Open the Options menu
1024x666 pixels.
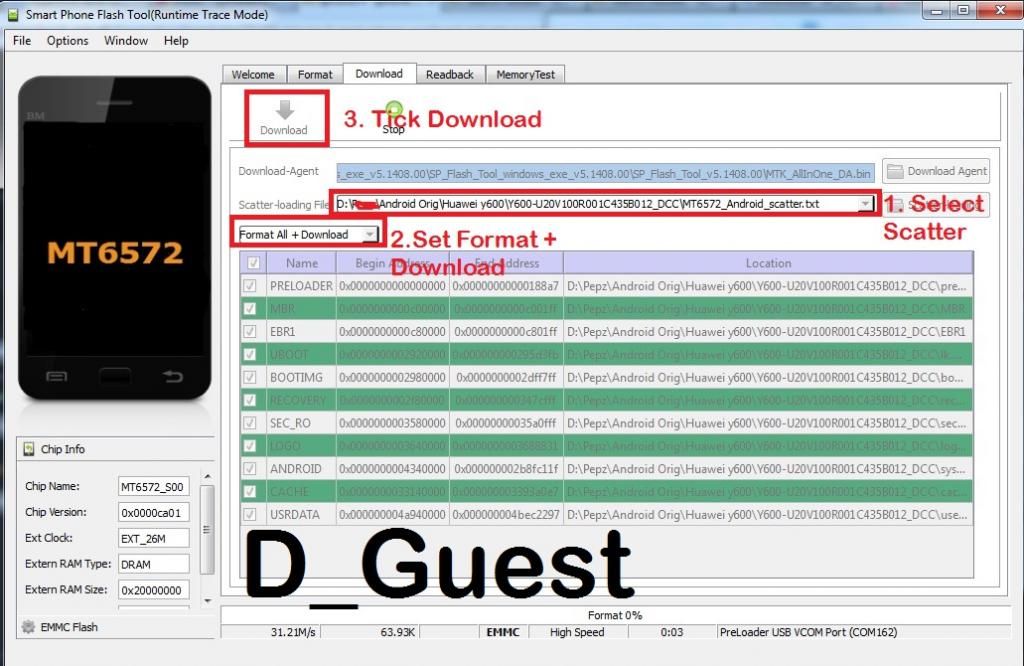point(67,41)
